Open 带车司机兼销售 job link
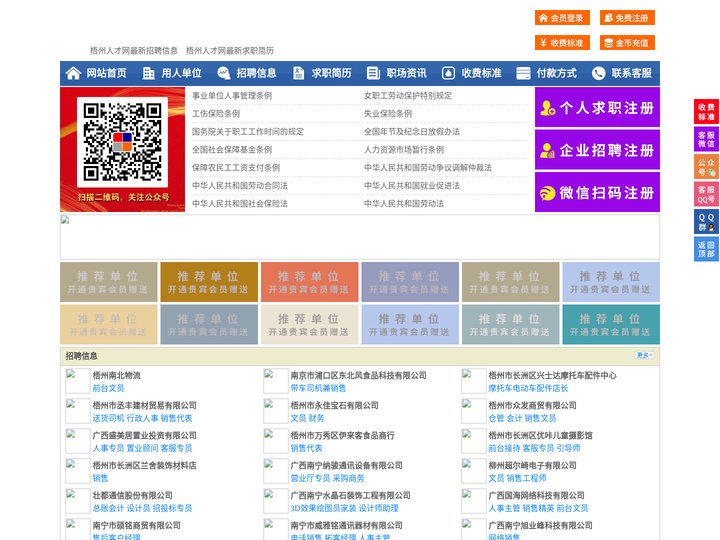The height and width of the screenshot is (540, 720). coord(318,388)
